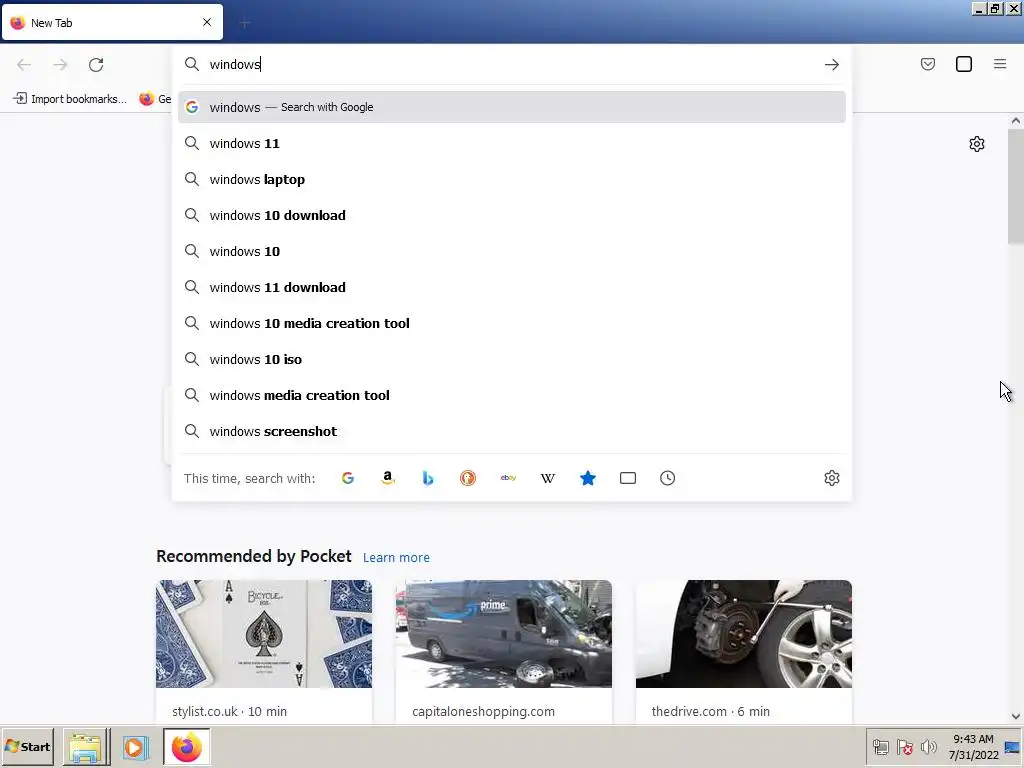Open the Save to Pocket button
The width and height of the screenshot is (1024, 768).
click(x=927, y=64)
